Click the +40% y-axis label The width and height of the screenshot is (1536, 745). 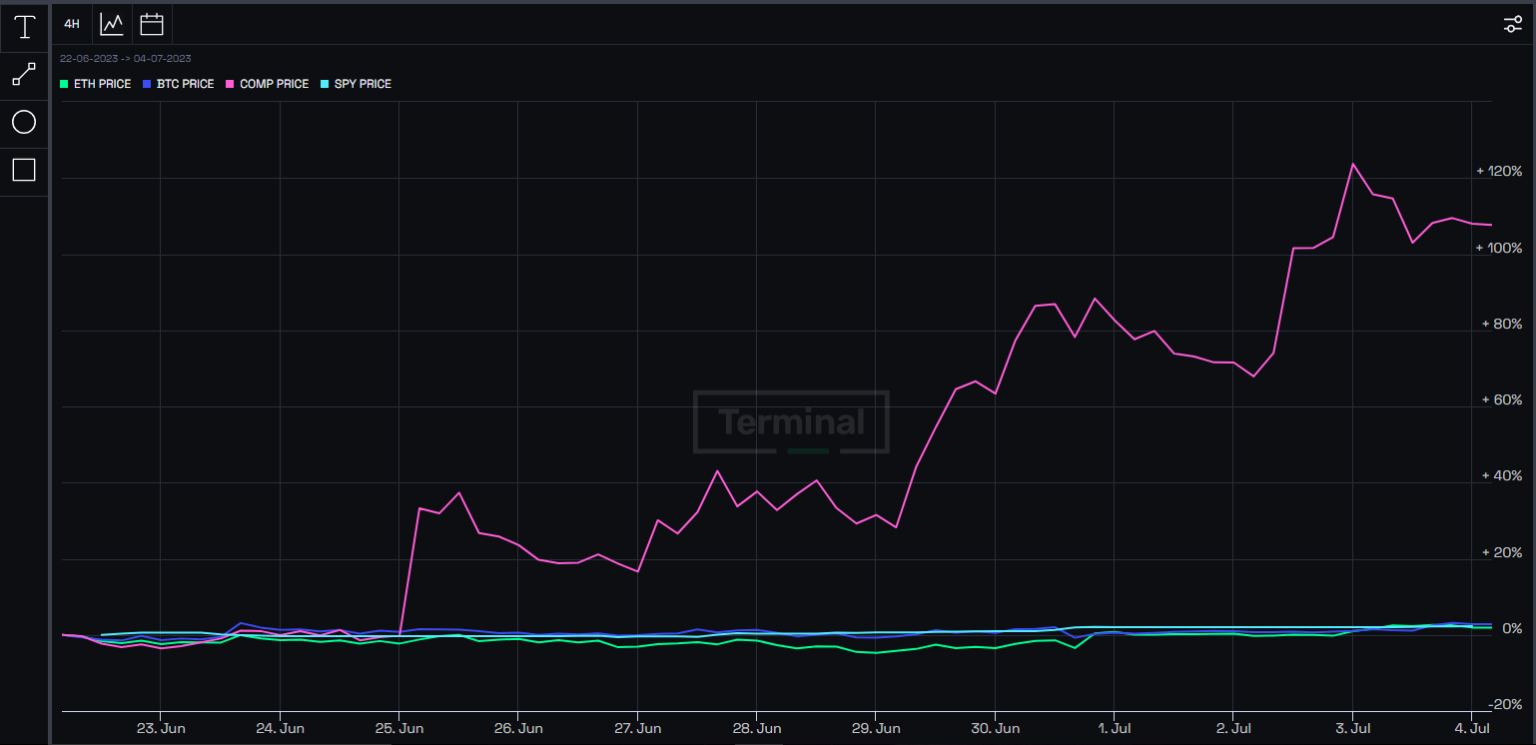click(1501, 476)
